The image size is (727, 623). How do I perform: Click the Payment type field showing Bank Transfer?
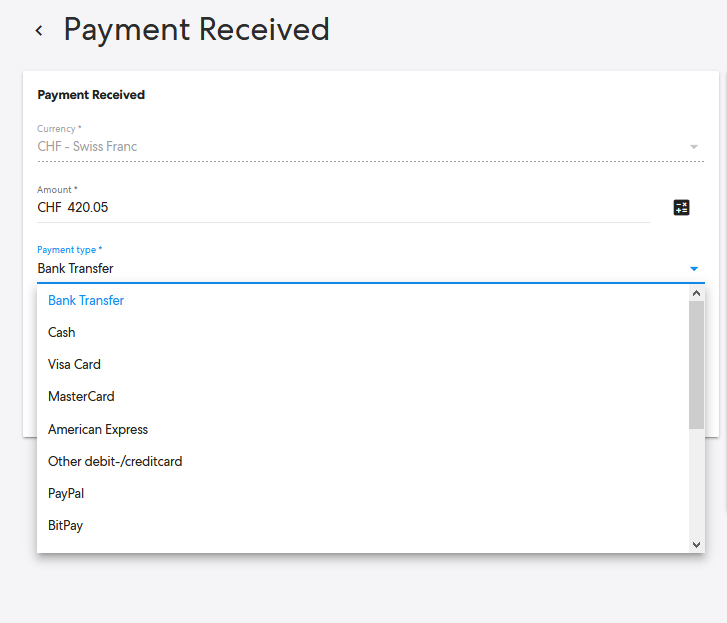[x=370, y=268]
